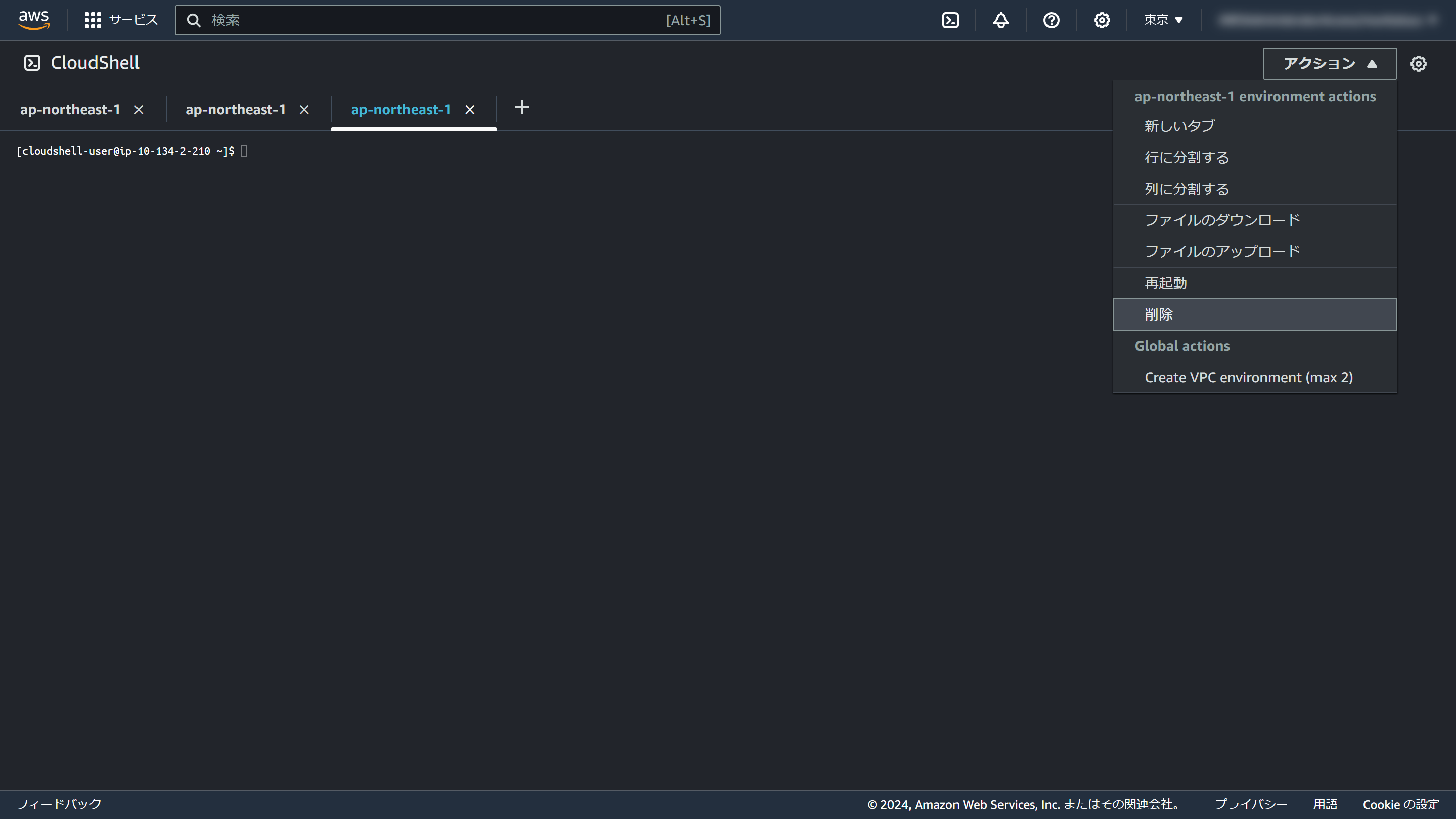Choose 削除 to delete the environment
The image size is (1456, 819).
coord(1159,314)
